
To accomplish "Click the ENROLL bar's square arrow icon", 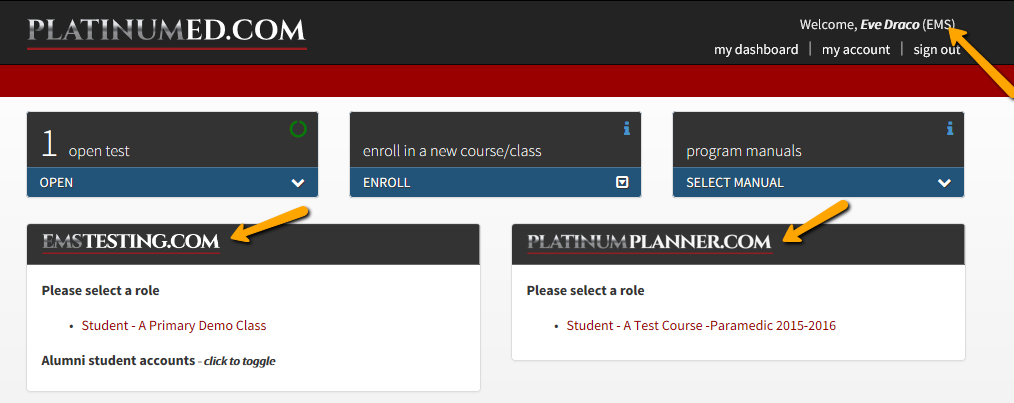I will pyautogui.click(x=622, y=182).
